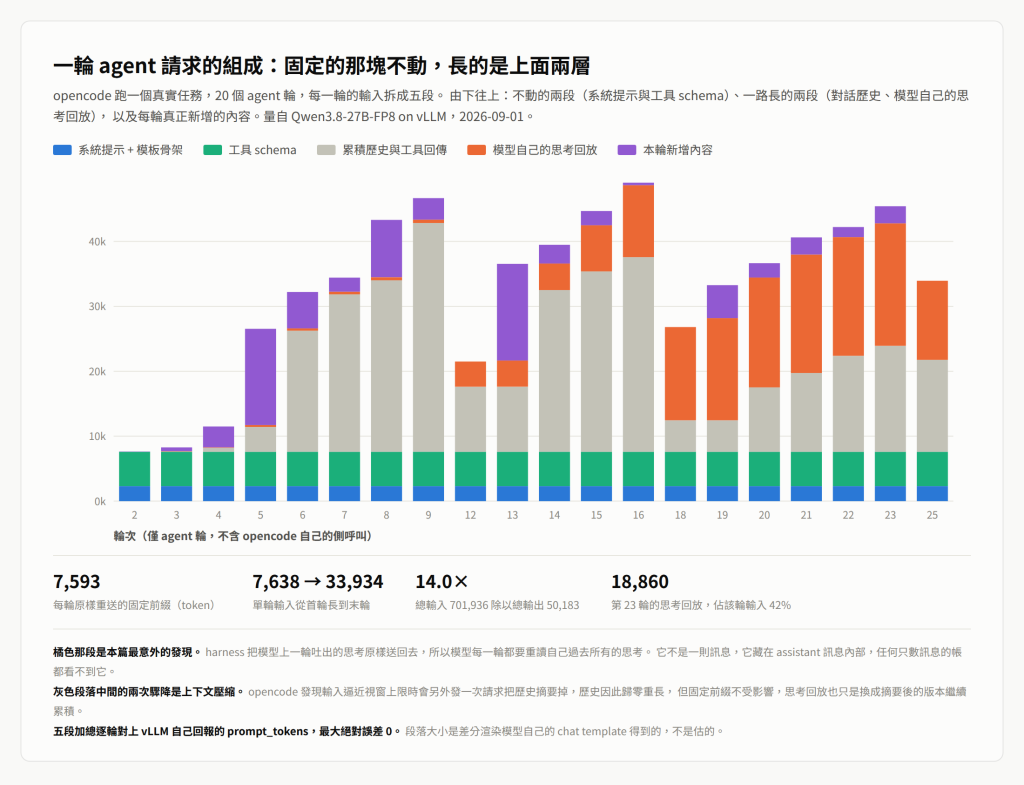1024x785 pixels.
Task: Click the purple segment of round 13 bar
Action: tap(513, 312)
